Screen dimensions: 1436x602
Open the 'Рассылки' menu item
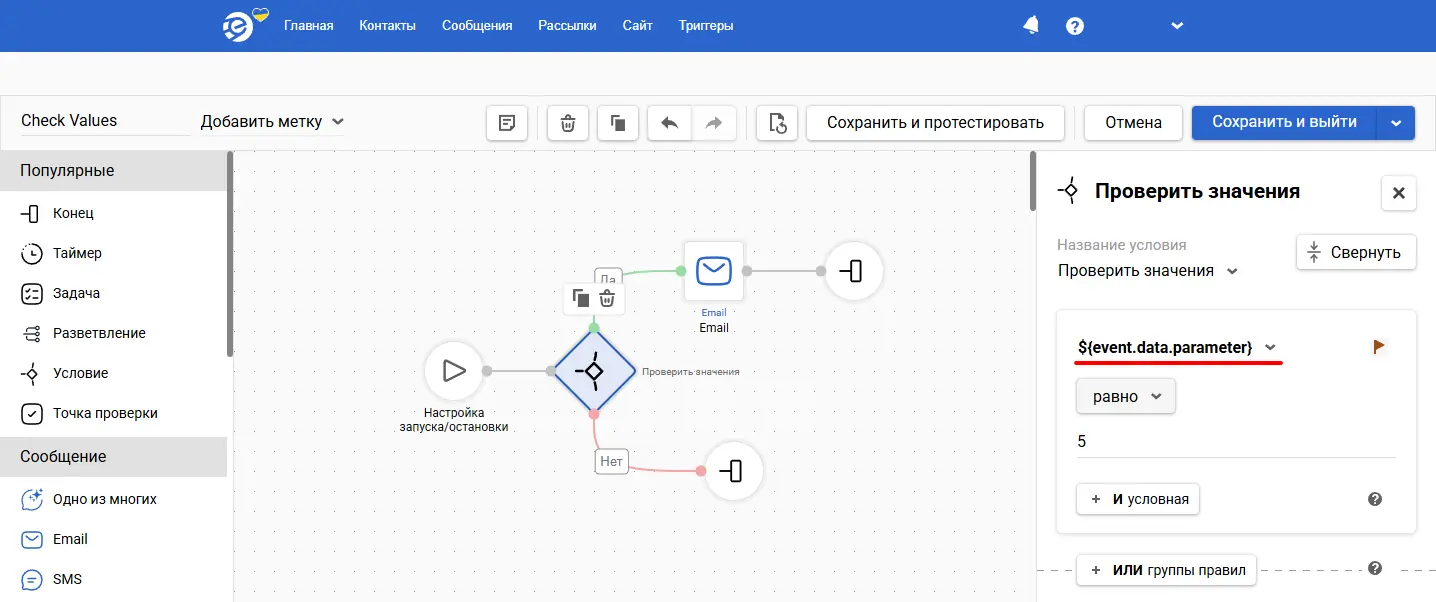(567, 26)
